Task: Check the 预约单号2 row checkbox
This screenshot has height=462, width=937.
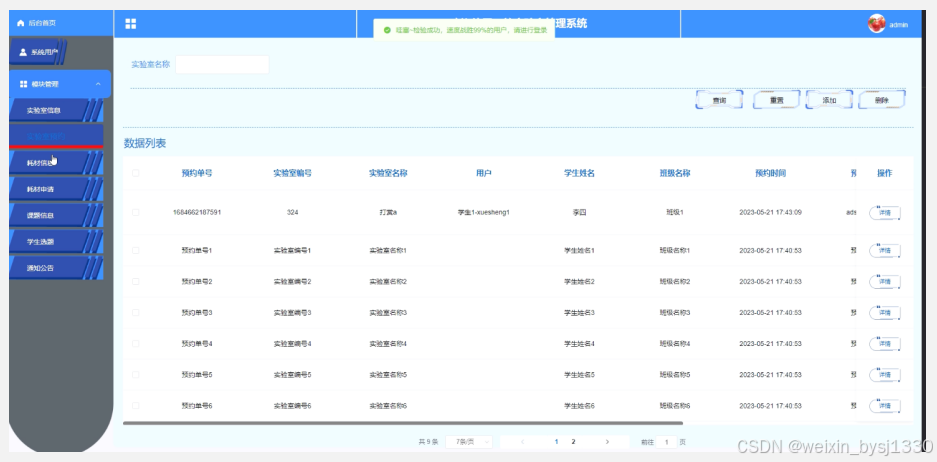Action: pos(136,282)
